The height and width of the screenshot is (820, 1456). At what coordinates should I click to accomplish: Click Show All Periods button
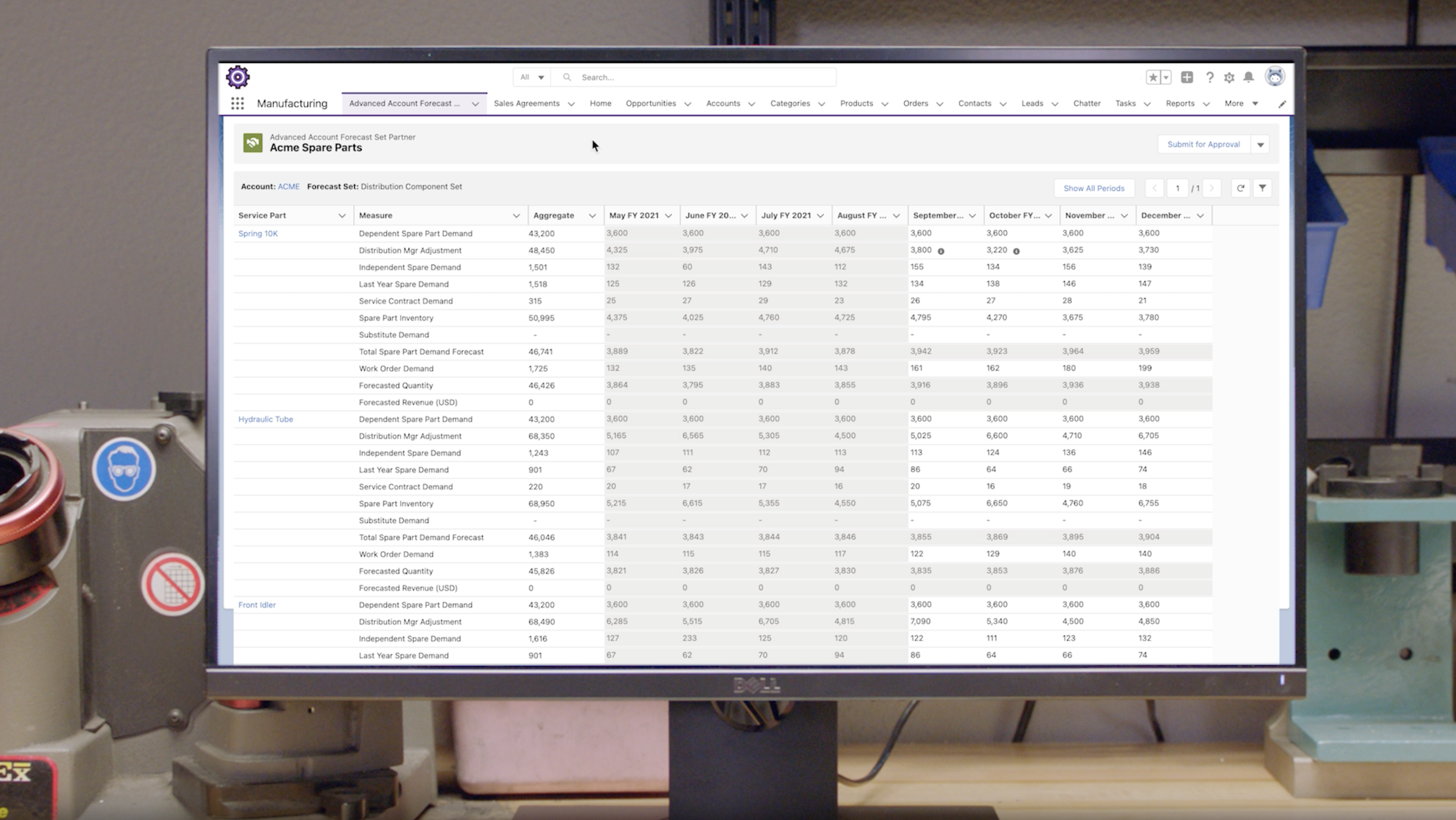(1094, 188)
